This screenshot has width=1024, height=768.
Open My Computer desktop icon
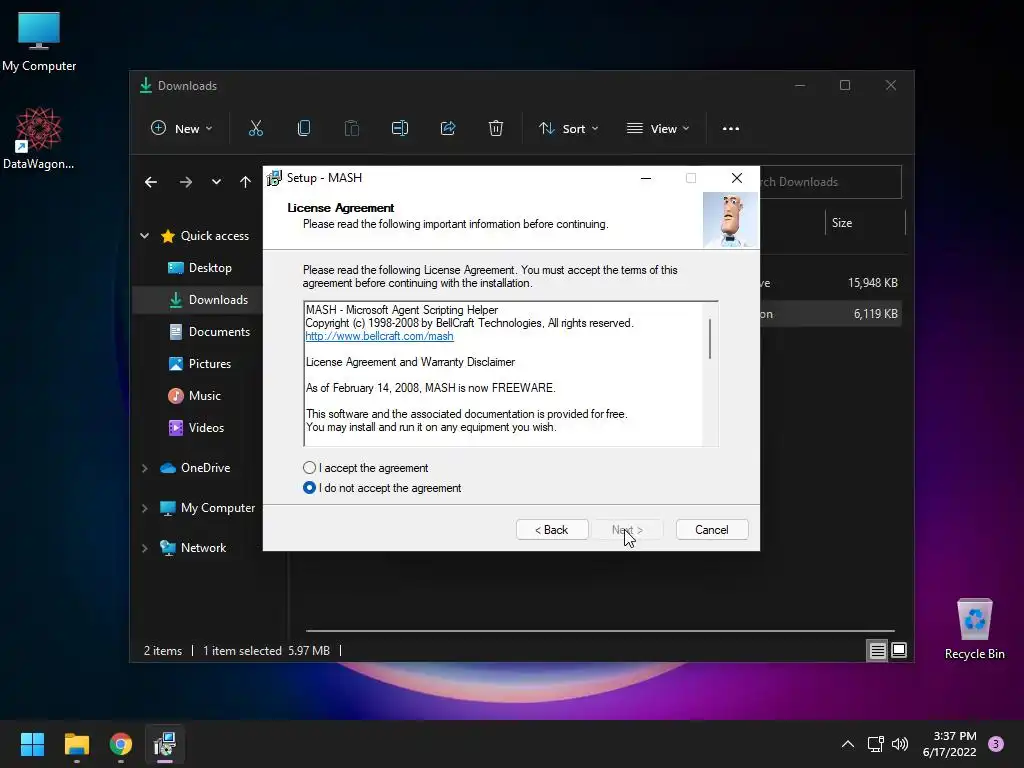tap(39, 42)
